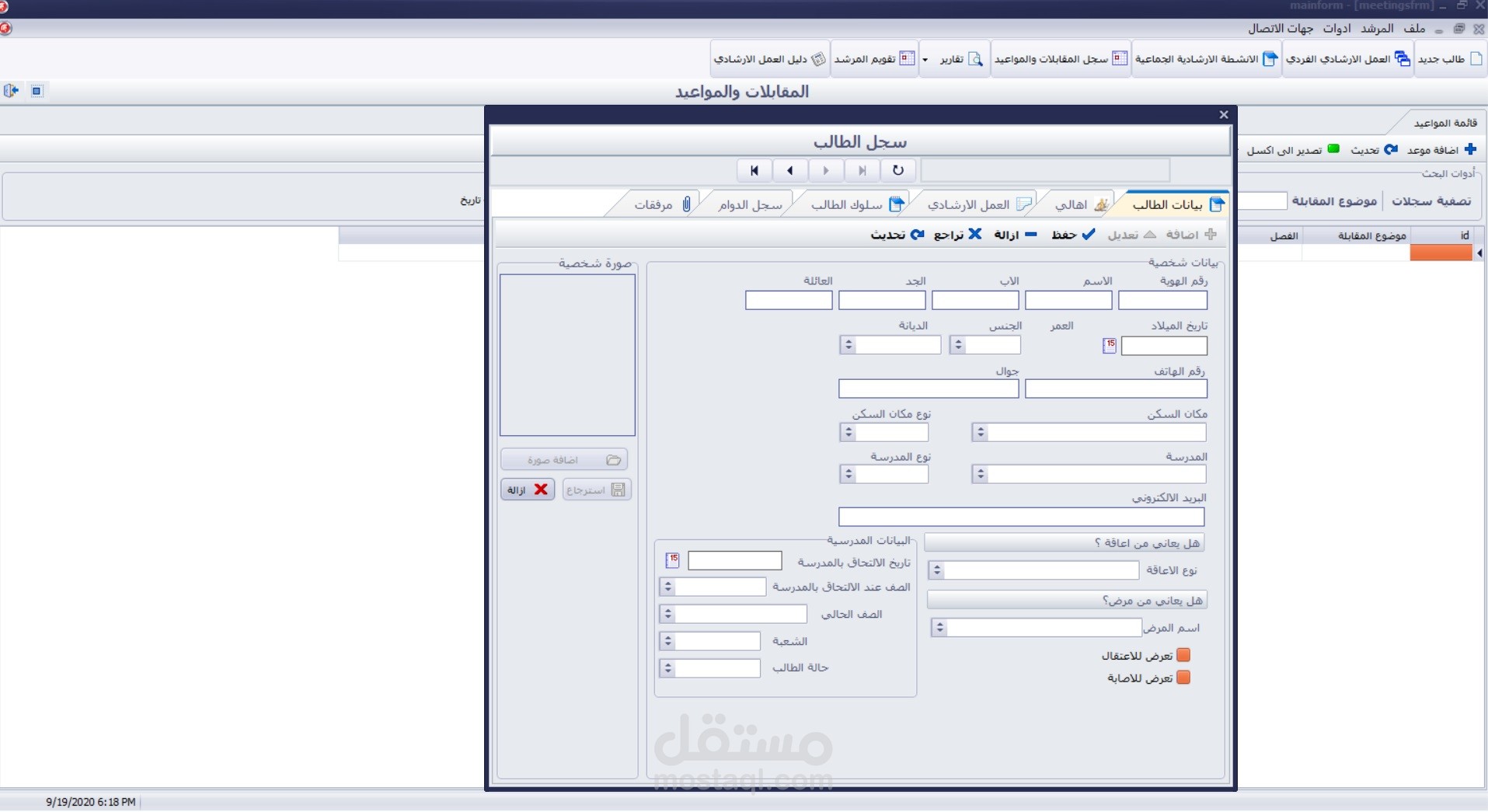
Task: Expand the تقارير dropdown arrow
Action: point(925,60)
